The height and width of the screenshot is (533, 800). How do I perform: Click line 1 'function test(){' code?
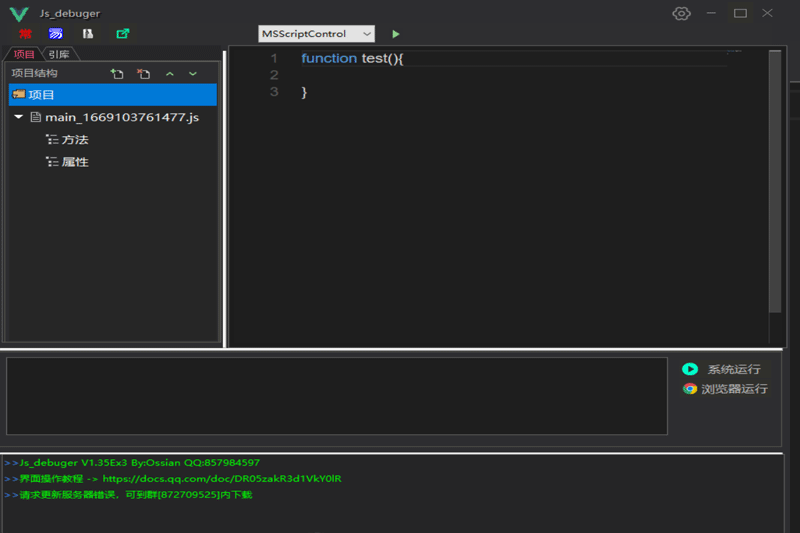pyautogui.click(x=352, y=58)
